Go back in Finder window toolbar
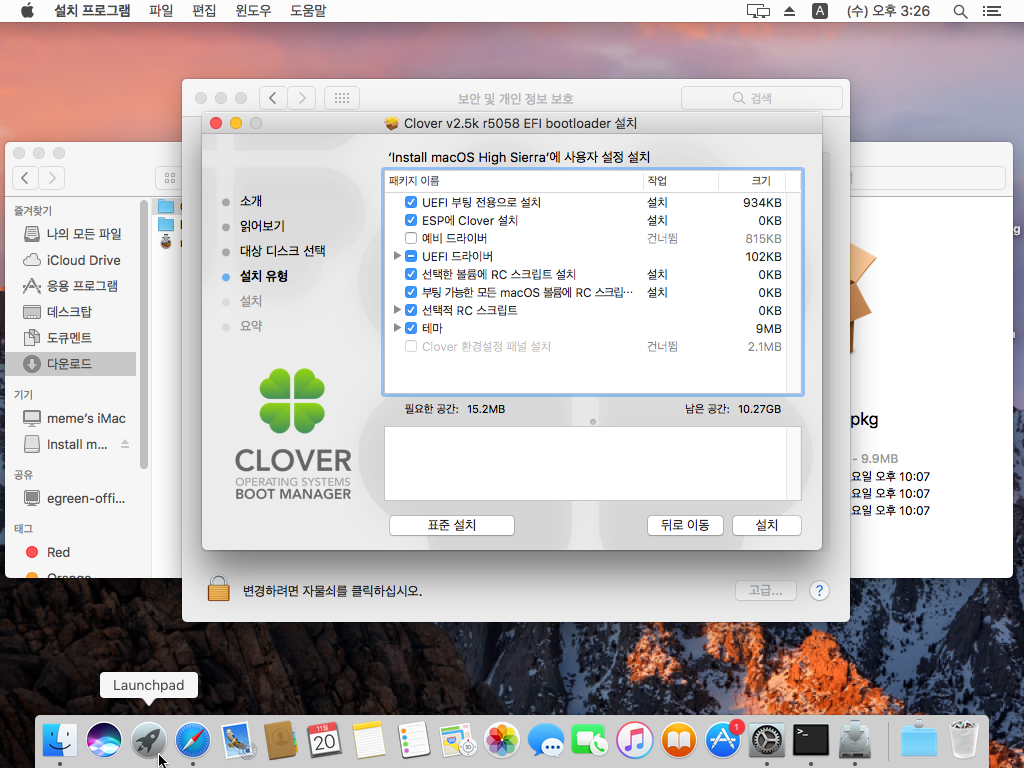This screenshot has width=1024, height=768. tap(25, 178)
